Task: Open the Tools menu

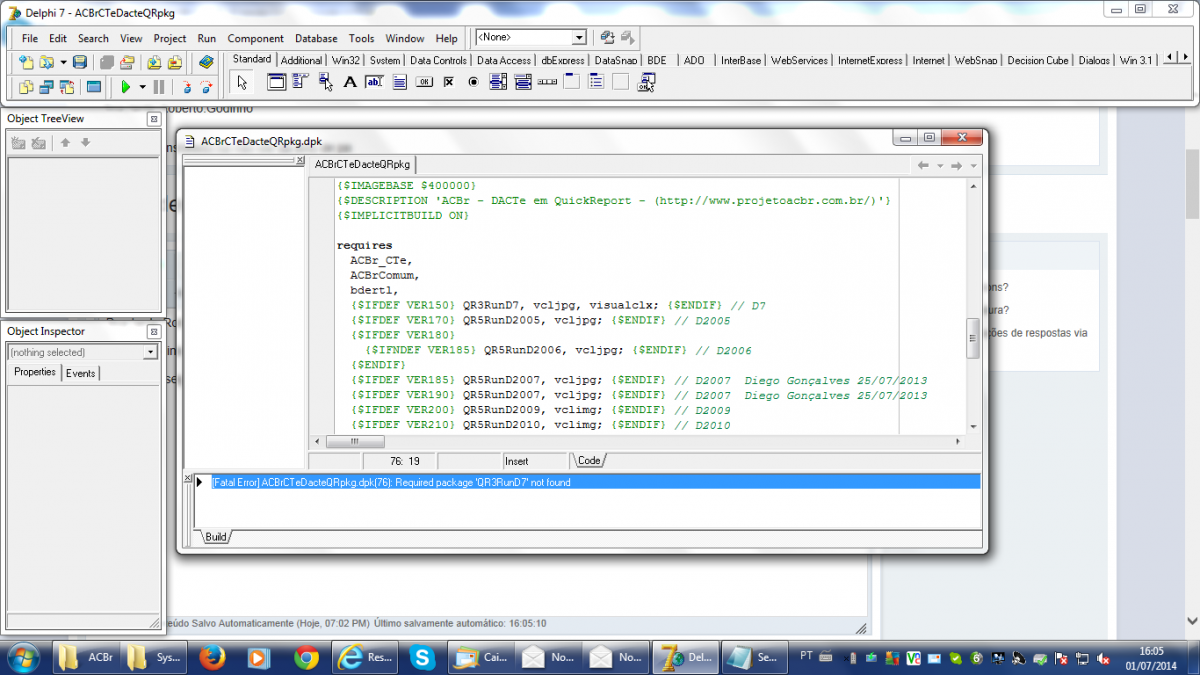Action: point(361,38)
